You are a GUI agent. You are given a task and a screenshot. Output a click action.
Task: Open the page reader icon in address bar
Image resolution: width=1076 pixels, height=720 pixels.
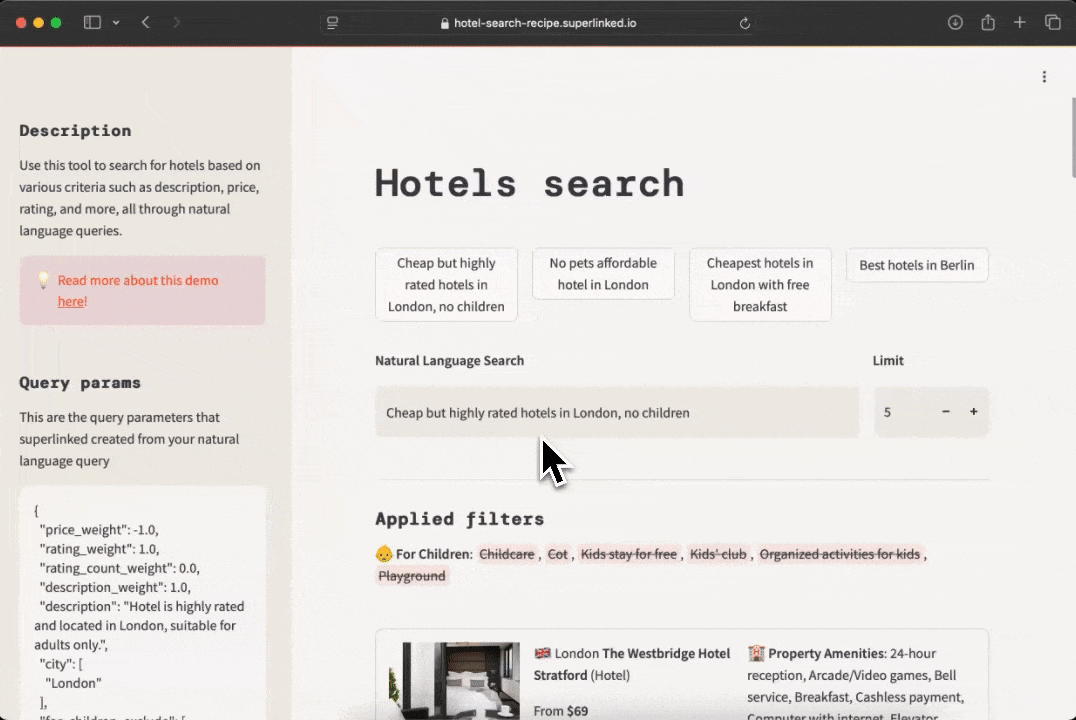pyautogui.click(x=333, y=23)
